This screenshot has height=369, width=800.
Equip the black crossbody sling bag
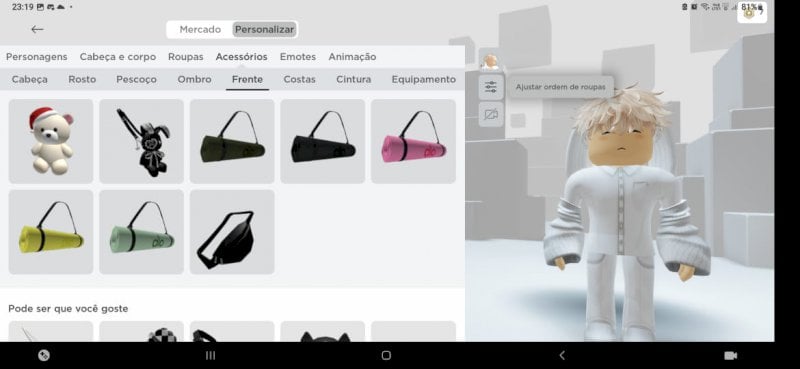pos(232,232)
